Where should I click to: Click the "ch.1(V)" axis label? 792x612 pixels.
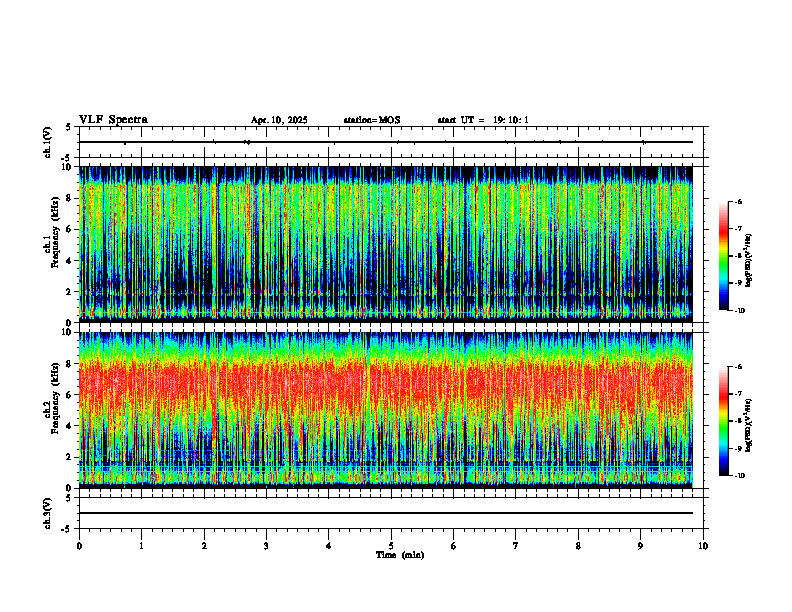48,142
